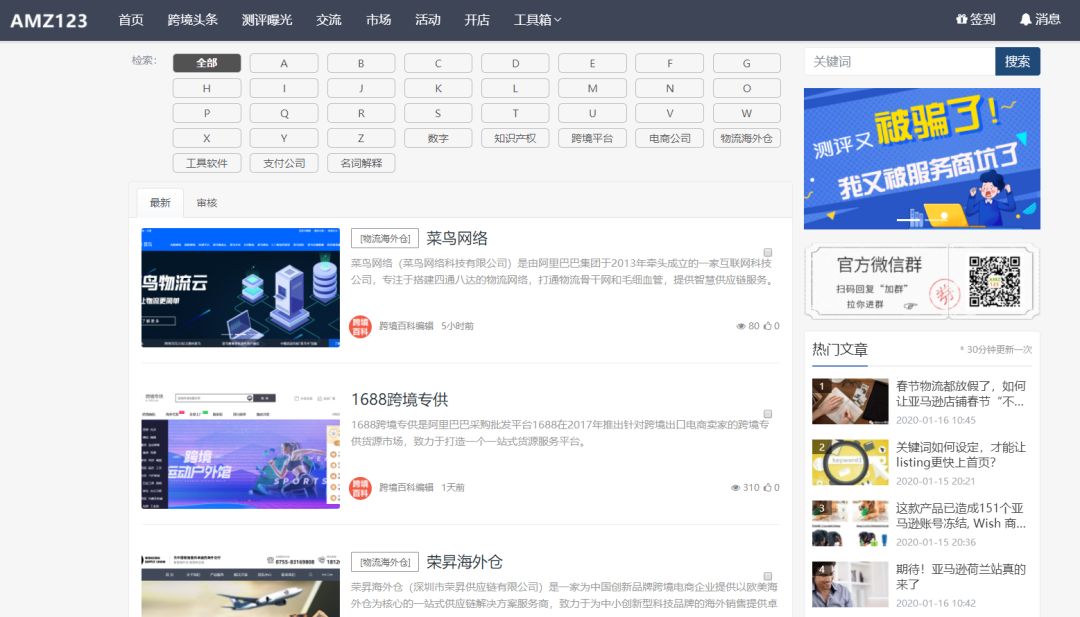This screenshot has width=1080, height=617.
Task: Open hot article 春节物流都放假了
Action: pyautogui.click(x=960, y=393)
